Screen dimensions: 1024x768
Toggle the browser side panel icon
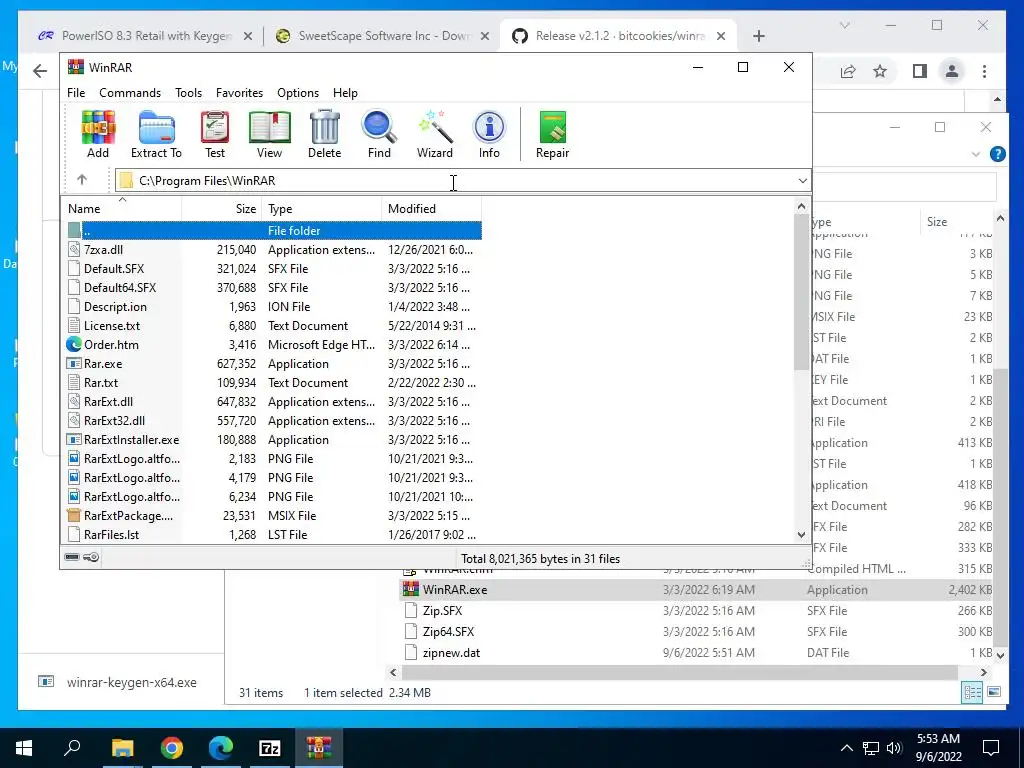920,71
